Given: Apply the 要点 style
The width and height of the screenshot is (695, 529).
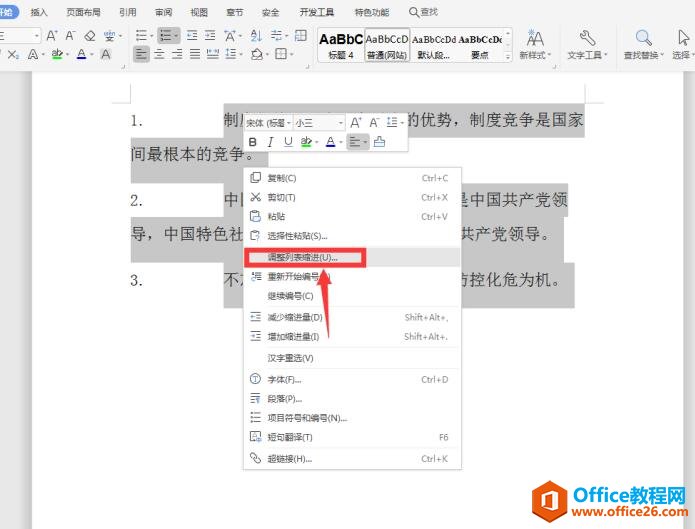Looking at the screenshot, I should 480,45.
